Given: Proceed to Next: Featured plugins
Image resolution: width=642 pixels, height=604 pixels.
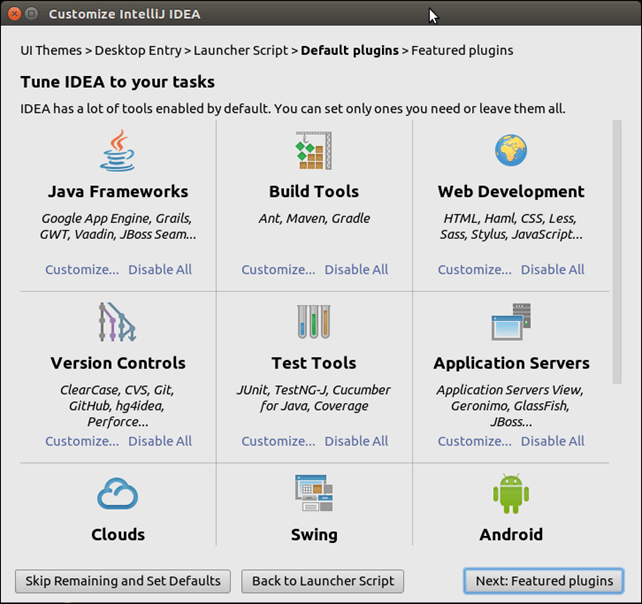Looking at the screenshot, I should point(544,581).
